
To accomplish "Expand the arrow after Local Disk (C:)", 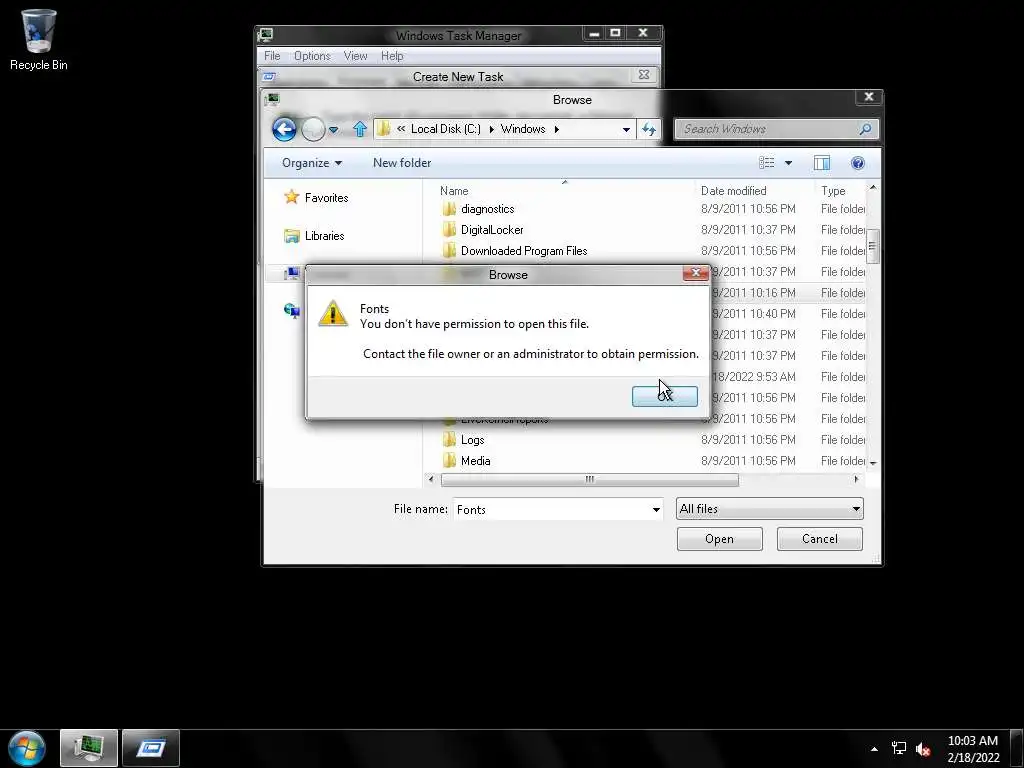I will pyautogui.click(x=491, y=129).
